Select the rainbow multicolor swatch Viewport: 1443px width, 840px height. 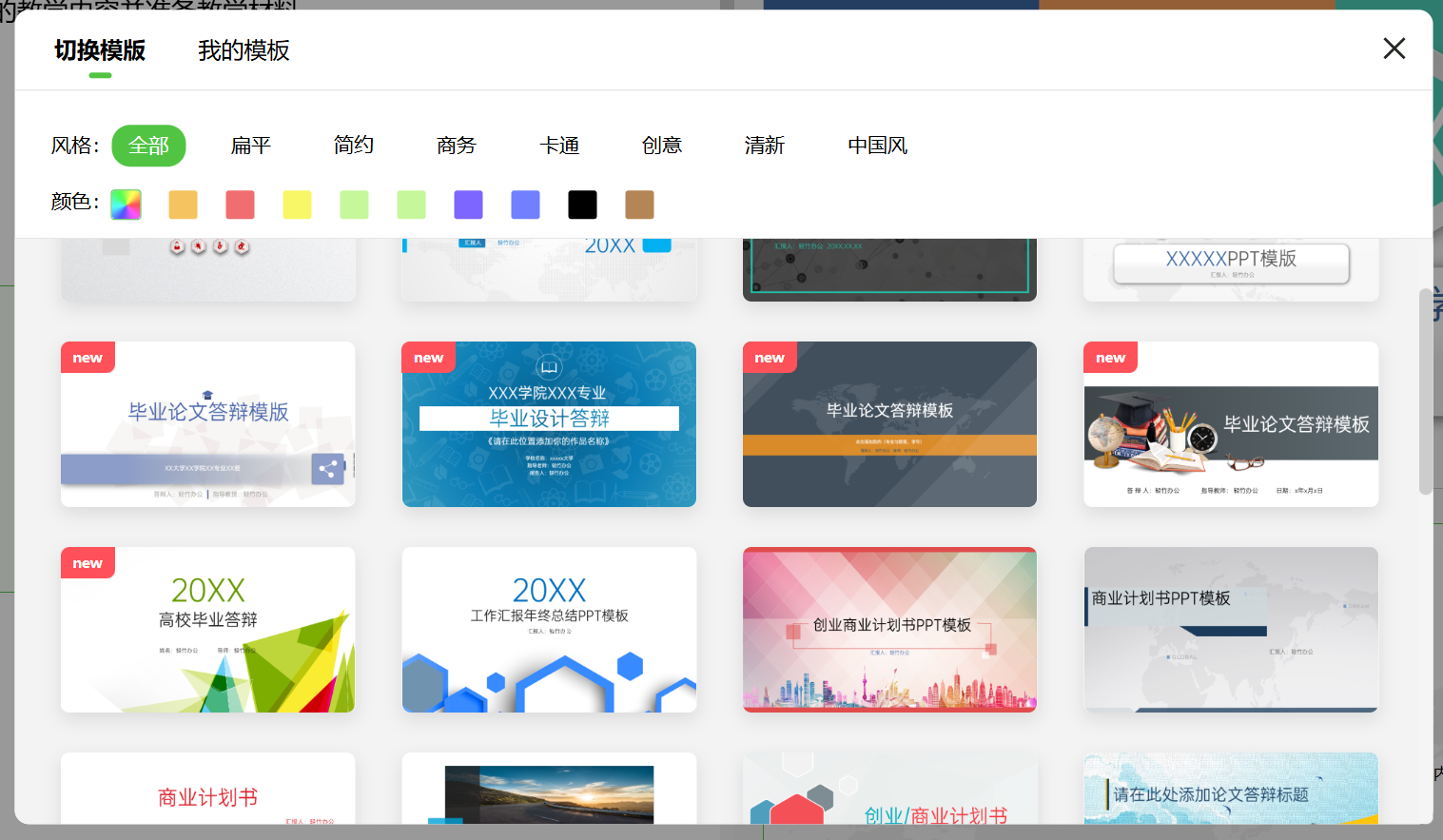126,204
